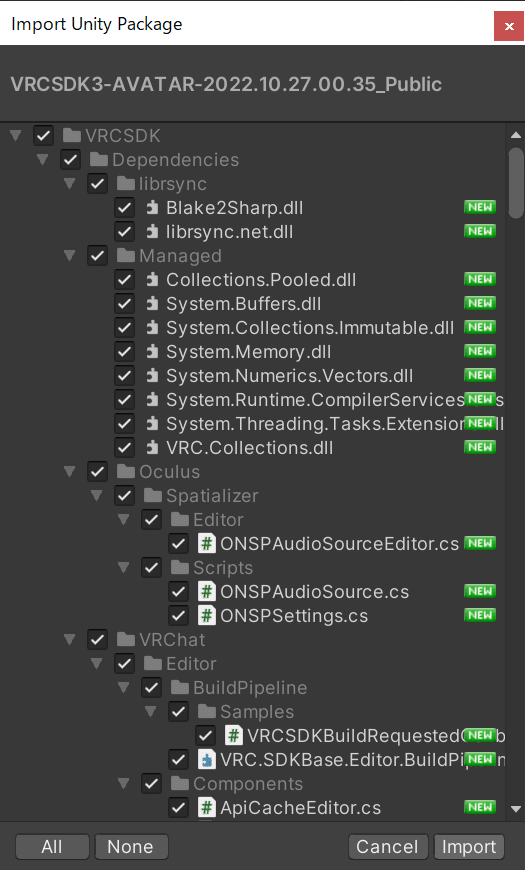This screenshot has height=870, width=525.
Task: Cancel the package import
Action: point(388,847)
